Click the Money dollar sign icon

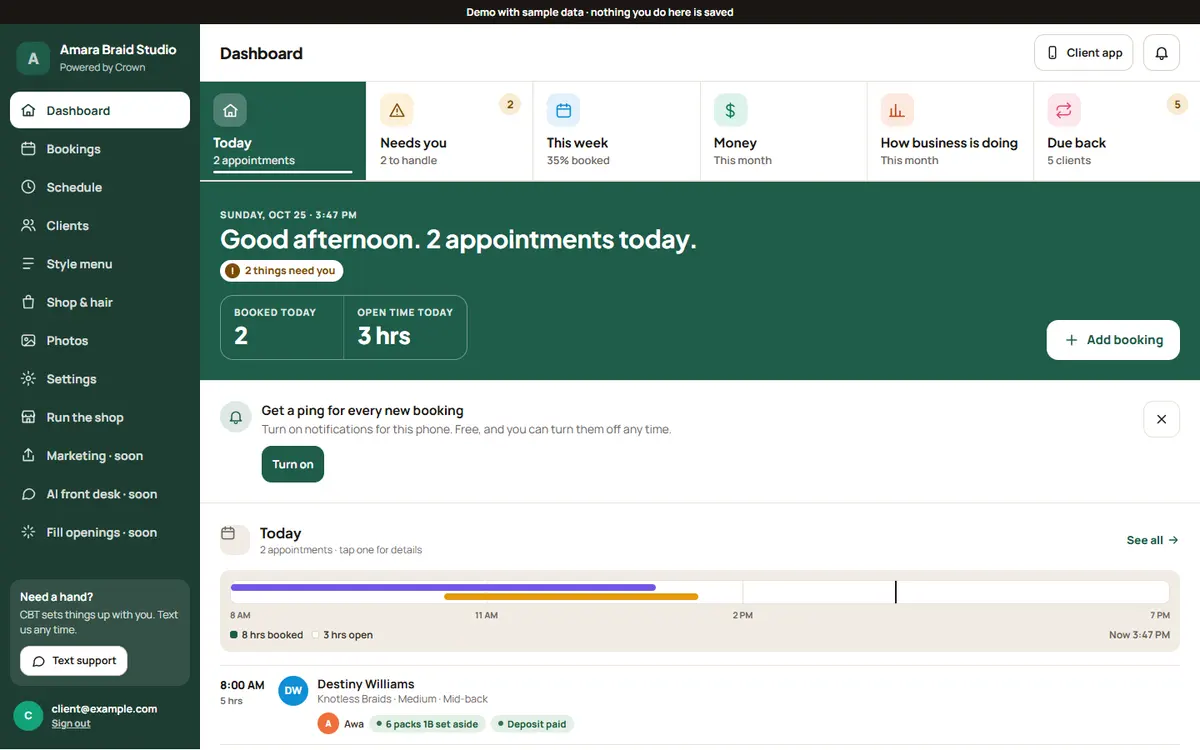(730, 110)
